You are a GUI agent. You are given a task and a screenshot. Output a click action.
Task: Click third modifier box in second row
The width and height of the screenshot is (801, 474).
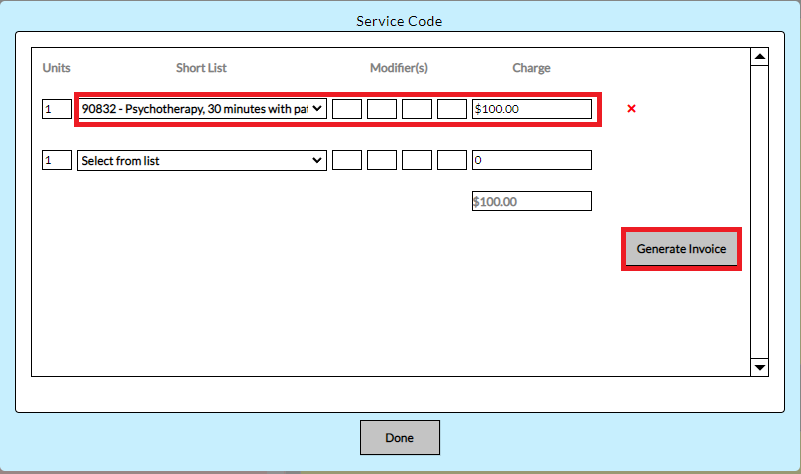coord(417,160)
